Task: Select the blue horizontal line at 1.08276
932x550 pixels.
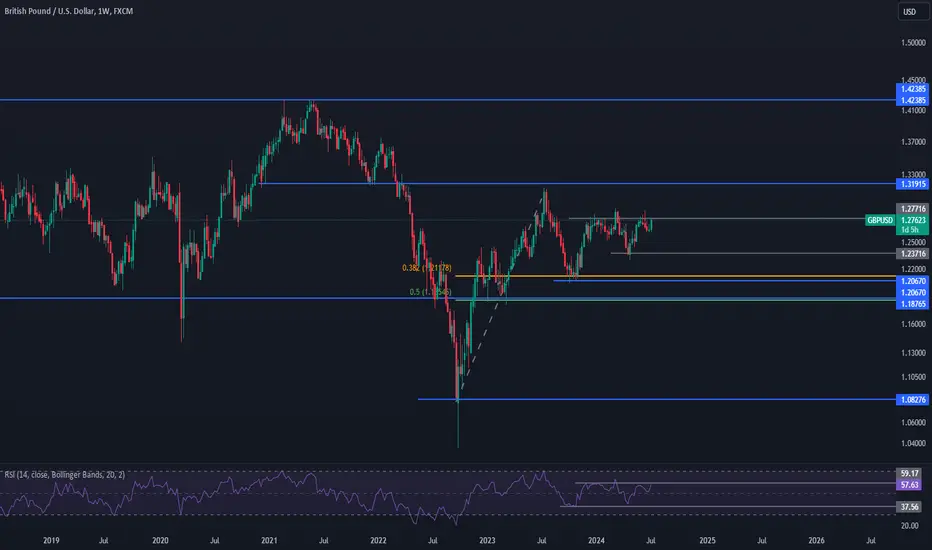Action: 657,399
